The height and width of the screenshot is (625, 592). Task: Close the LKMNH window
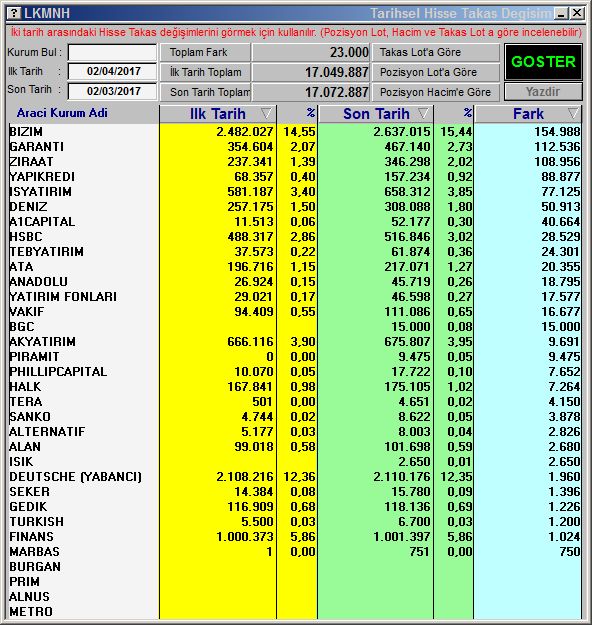pos(577,14)
